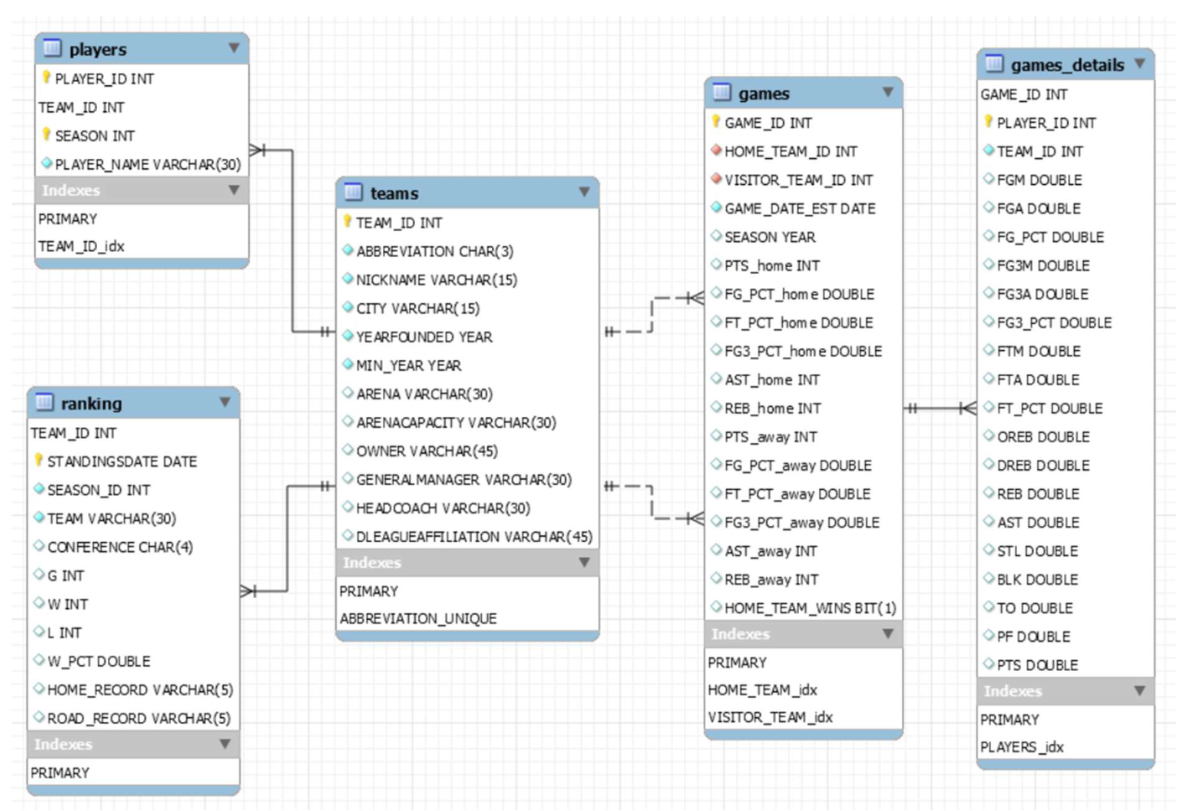
Task: Collapse the players table with header arrow
Action: tap(233, 48)
